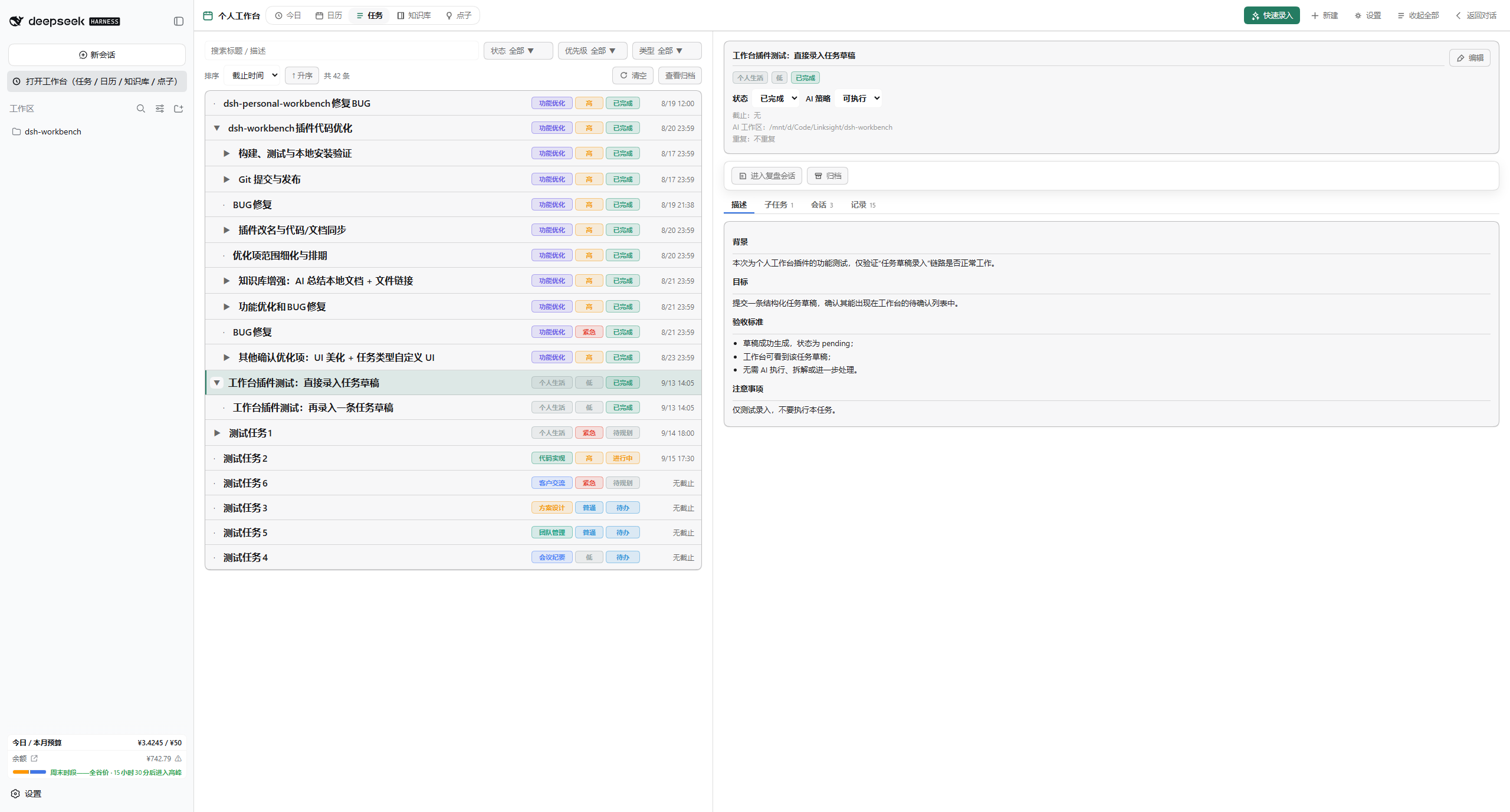Start a 新会话

[97, 55]
